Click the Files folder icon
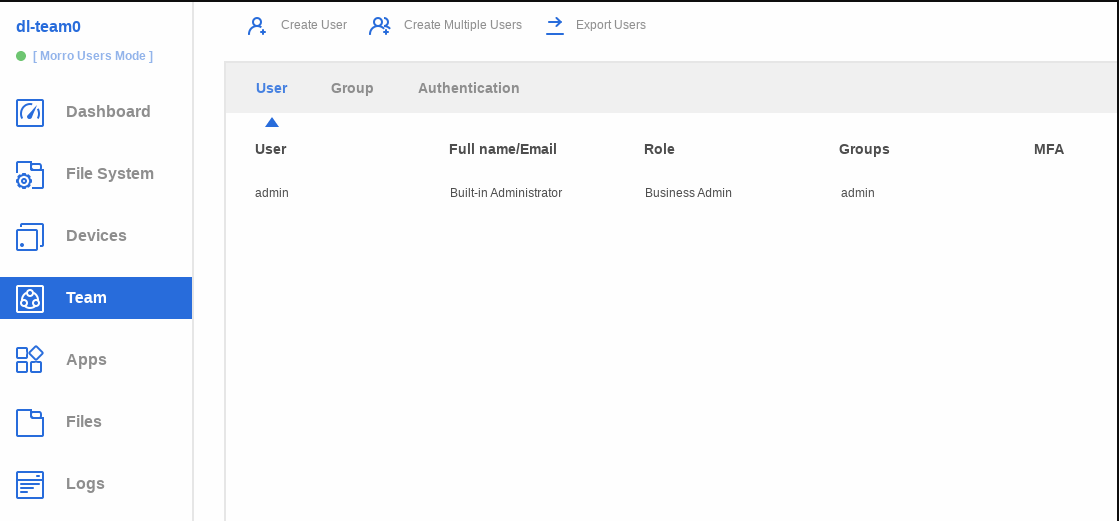1119x521 pixels. point(30,422)
